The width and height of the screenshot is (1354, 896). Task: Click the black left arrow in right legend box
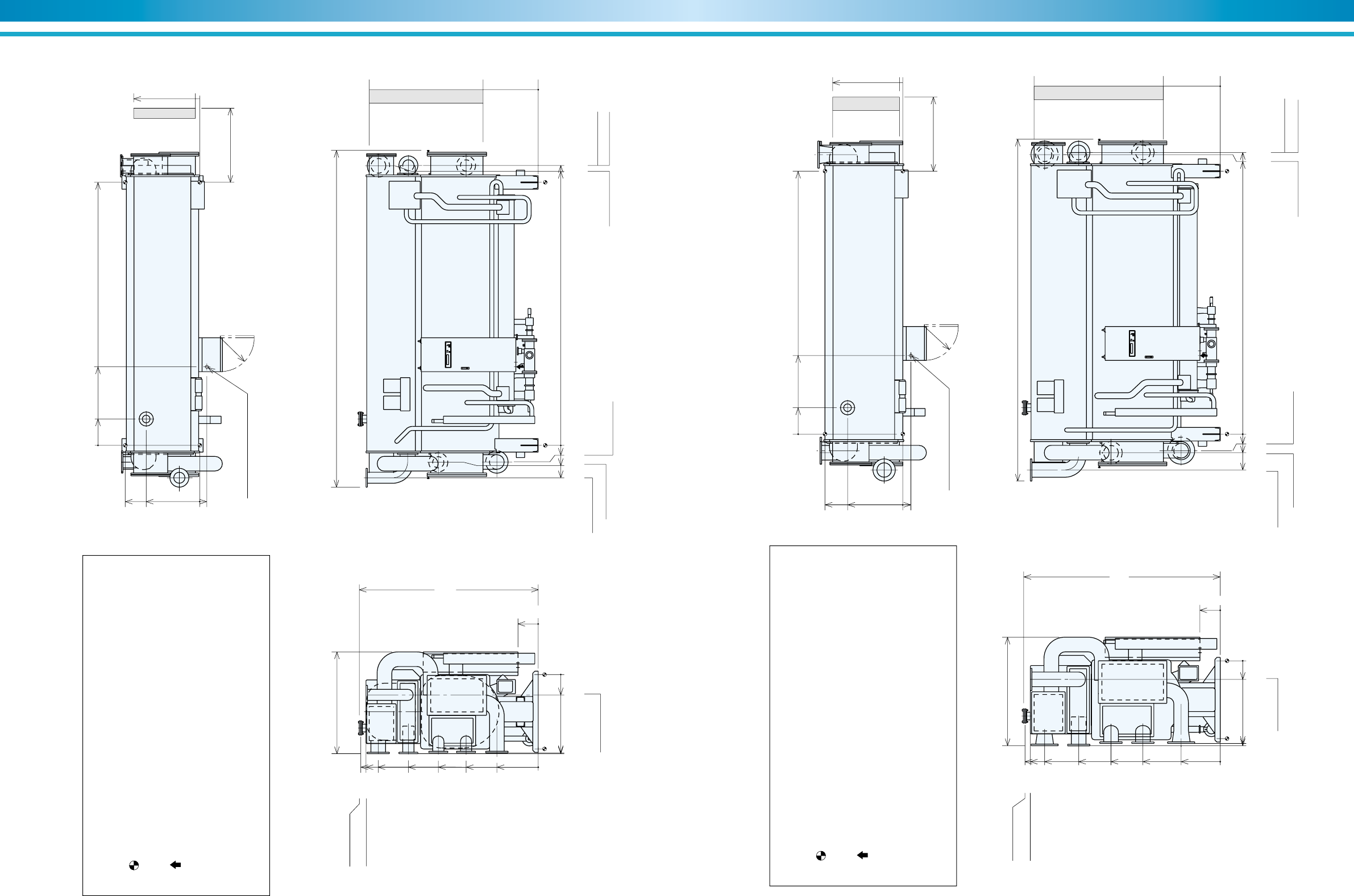pos(862,855)
